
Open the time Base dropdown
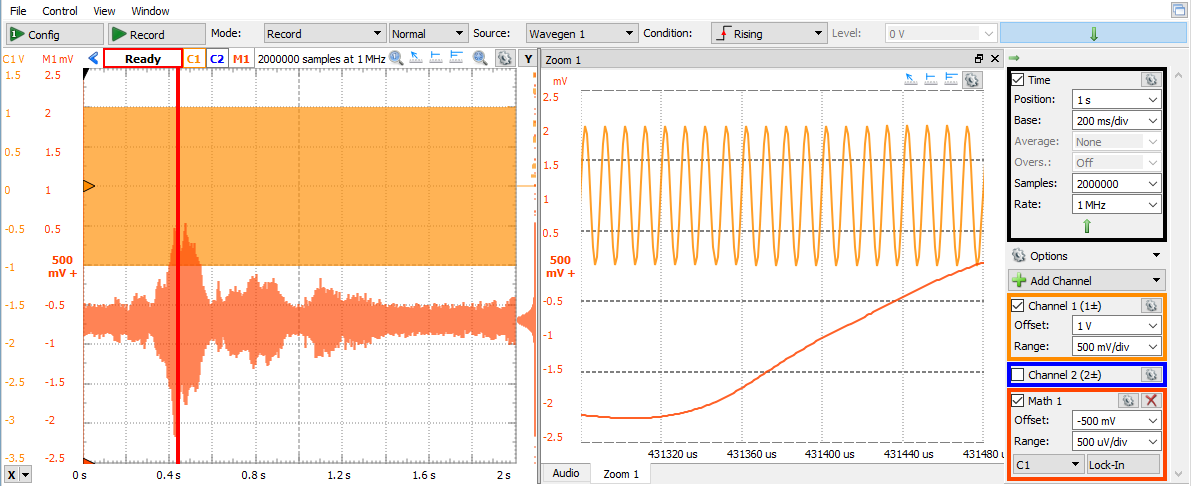(1116, 120)
